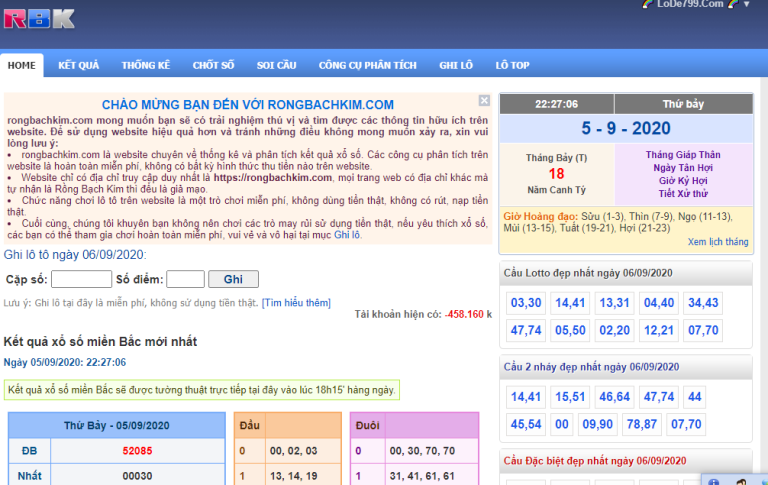Open the GHI LÔ menu
768x485 pixels.
[456, 65]
